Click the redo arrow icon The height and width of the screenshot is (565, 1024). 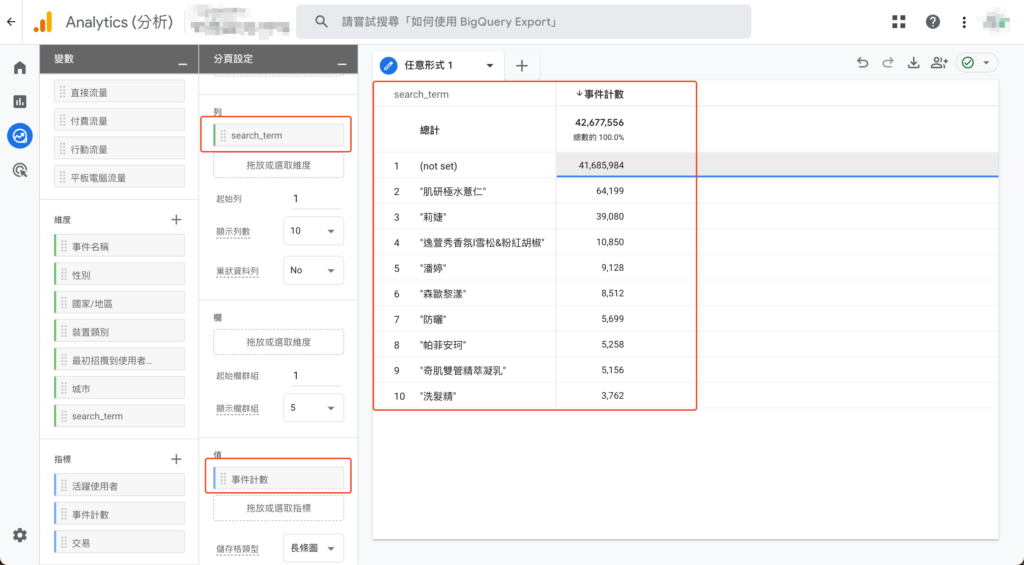[x=888, y=63]
